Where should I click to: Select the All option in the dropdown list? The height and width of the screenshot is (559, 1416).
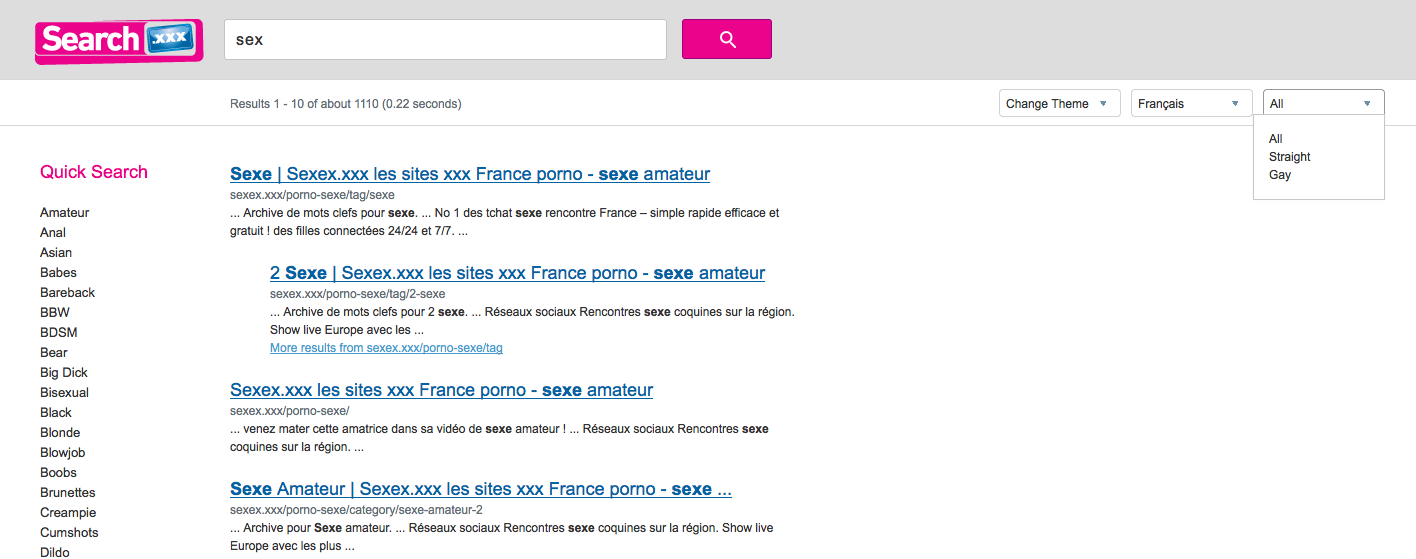pos(1276,139)
